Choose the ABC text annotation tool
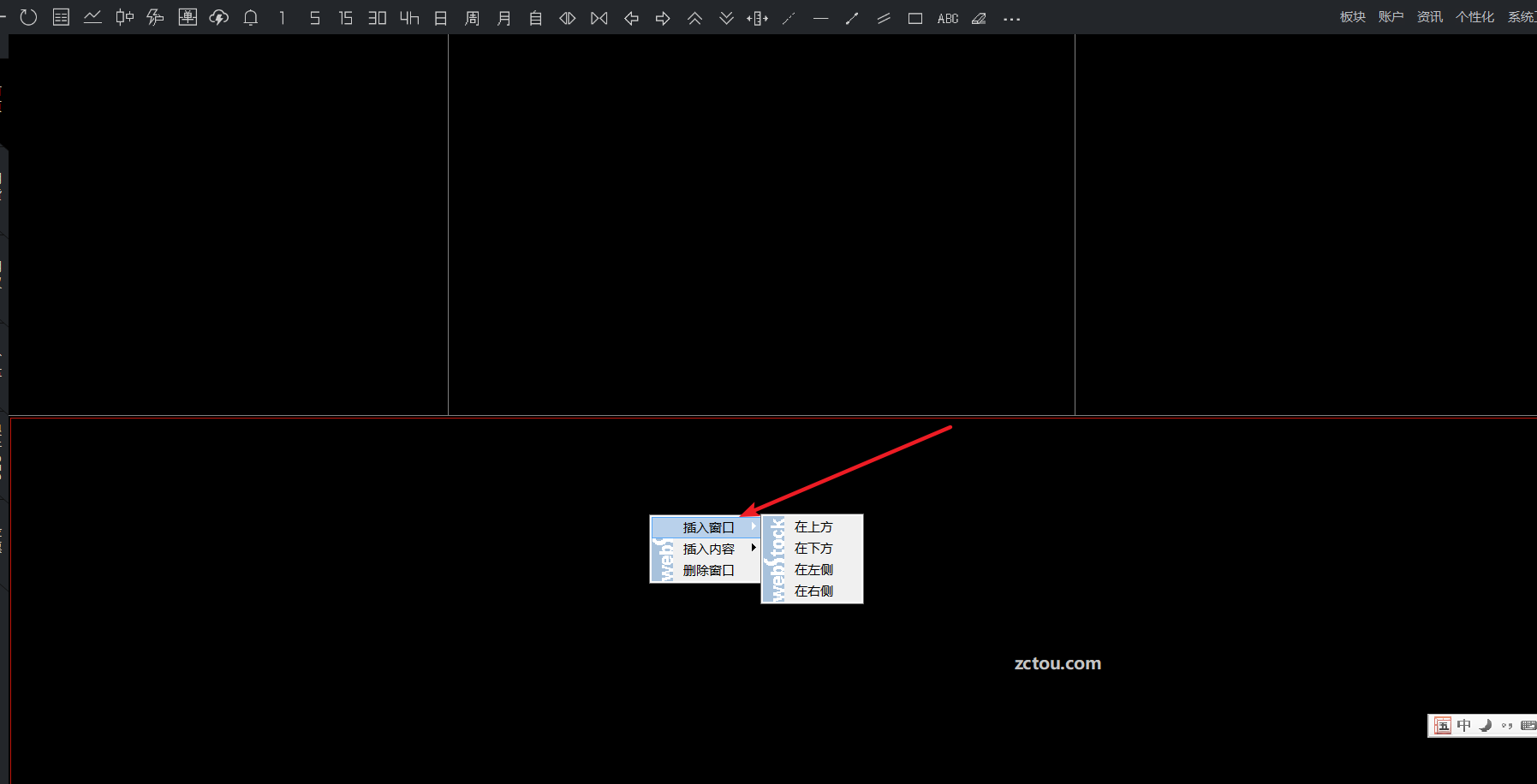The width and height of the screenshot is (1537, 784). point(947,18)
